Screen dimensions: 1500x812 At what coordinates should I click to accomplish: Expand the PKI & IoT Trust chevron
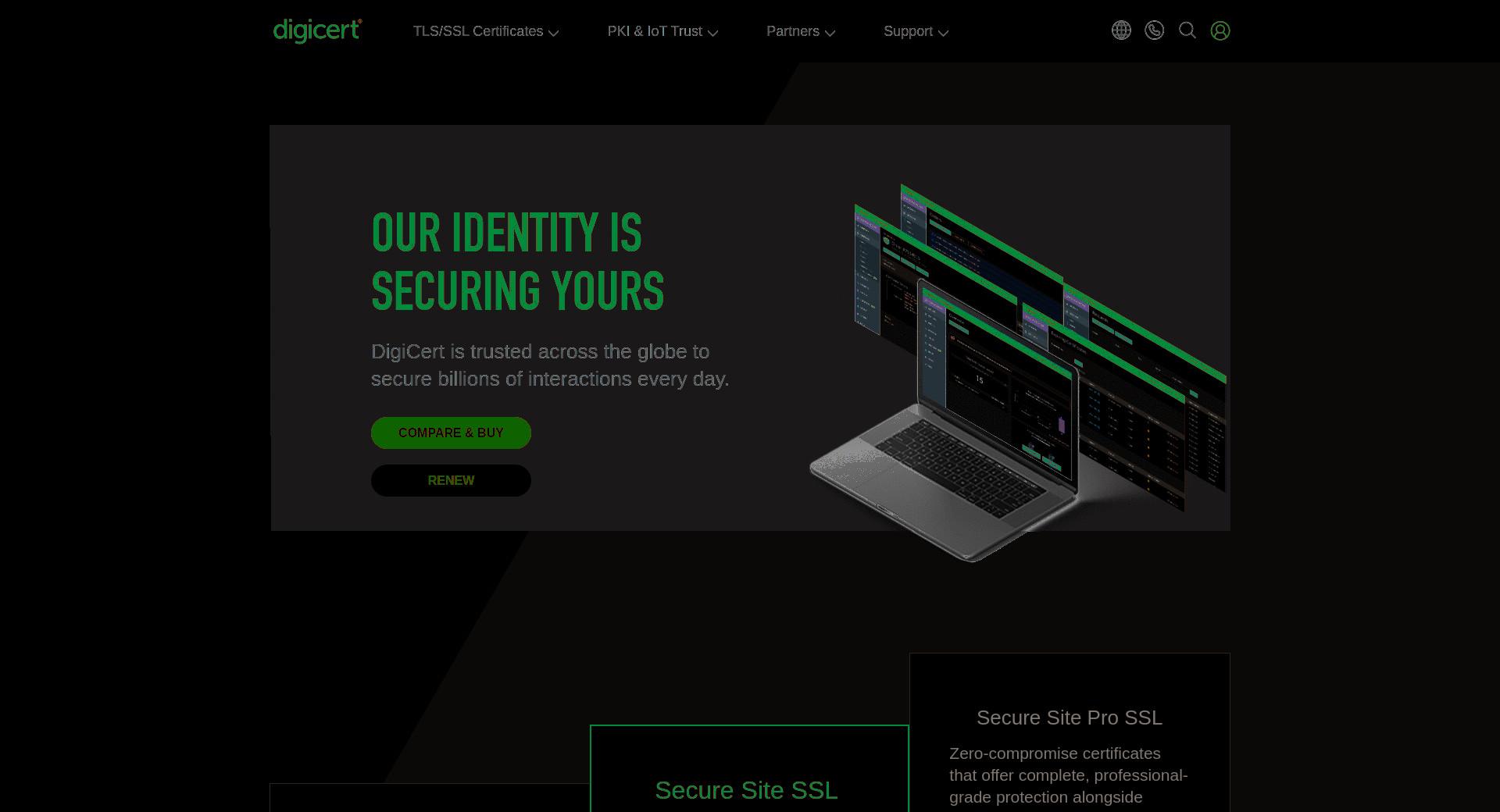[x=712, y=33]
